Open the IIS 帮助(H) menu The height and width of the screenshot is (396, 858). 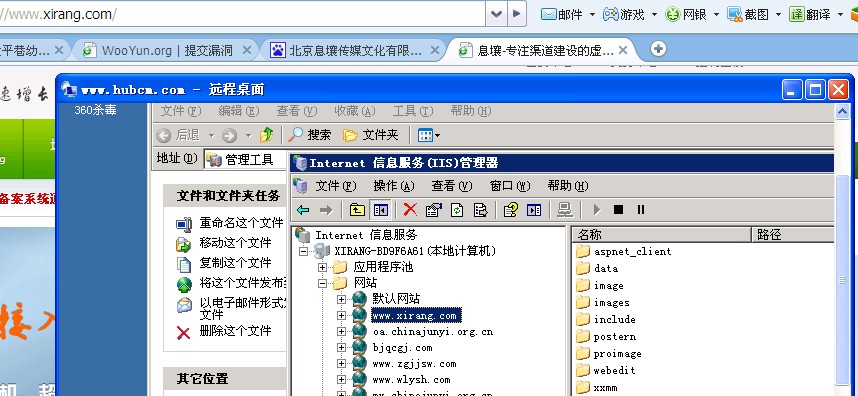click(x=567, y=186)
